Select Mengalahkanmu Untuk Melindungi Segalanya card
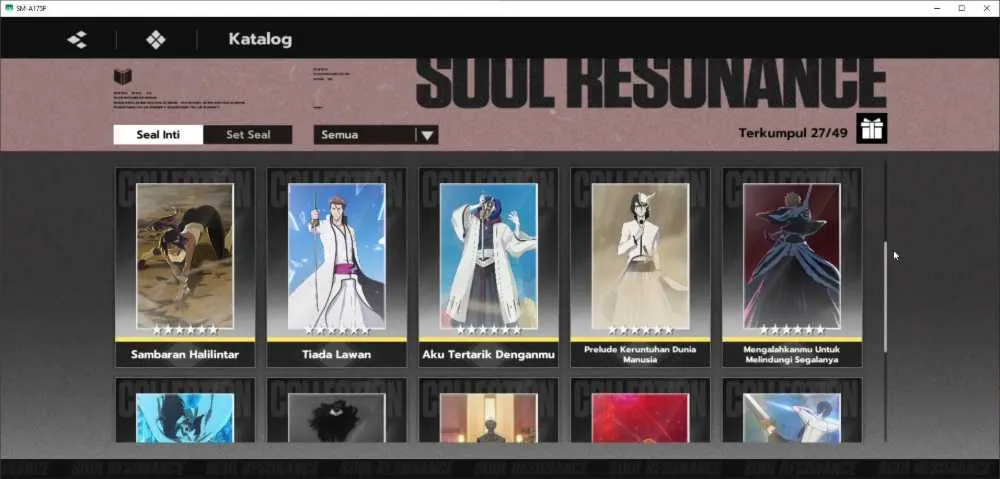Image resolution: width=1000 pixels, height=479 pixels. (792, 267)
